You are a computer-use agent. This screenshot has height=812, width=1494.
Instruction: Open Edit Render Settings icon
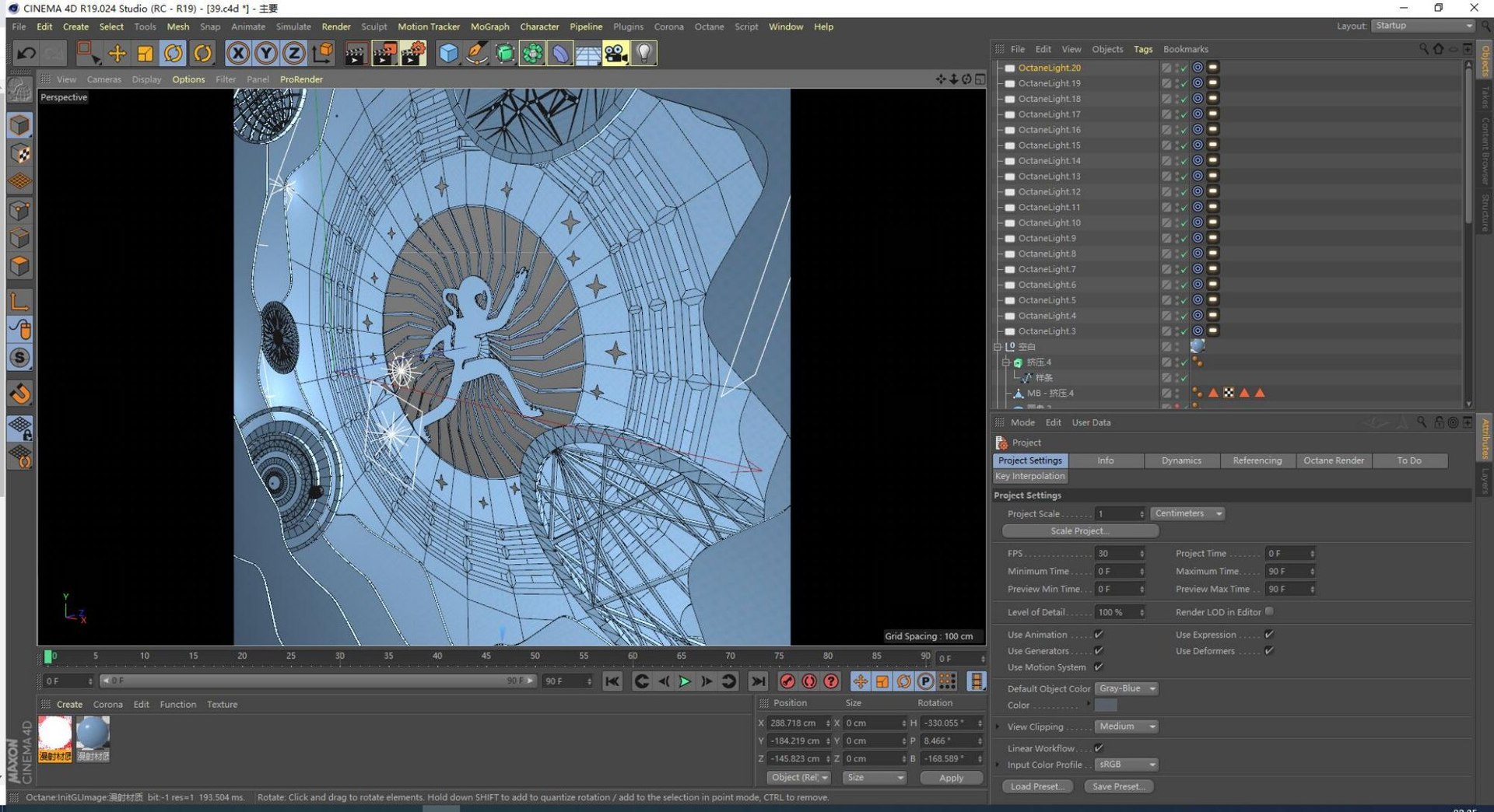coord(412,53)
